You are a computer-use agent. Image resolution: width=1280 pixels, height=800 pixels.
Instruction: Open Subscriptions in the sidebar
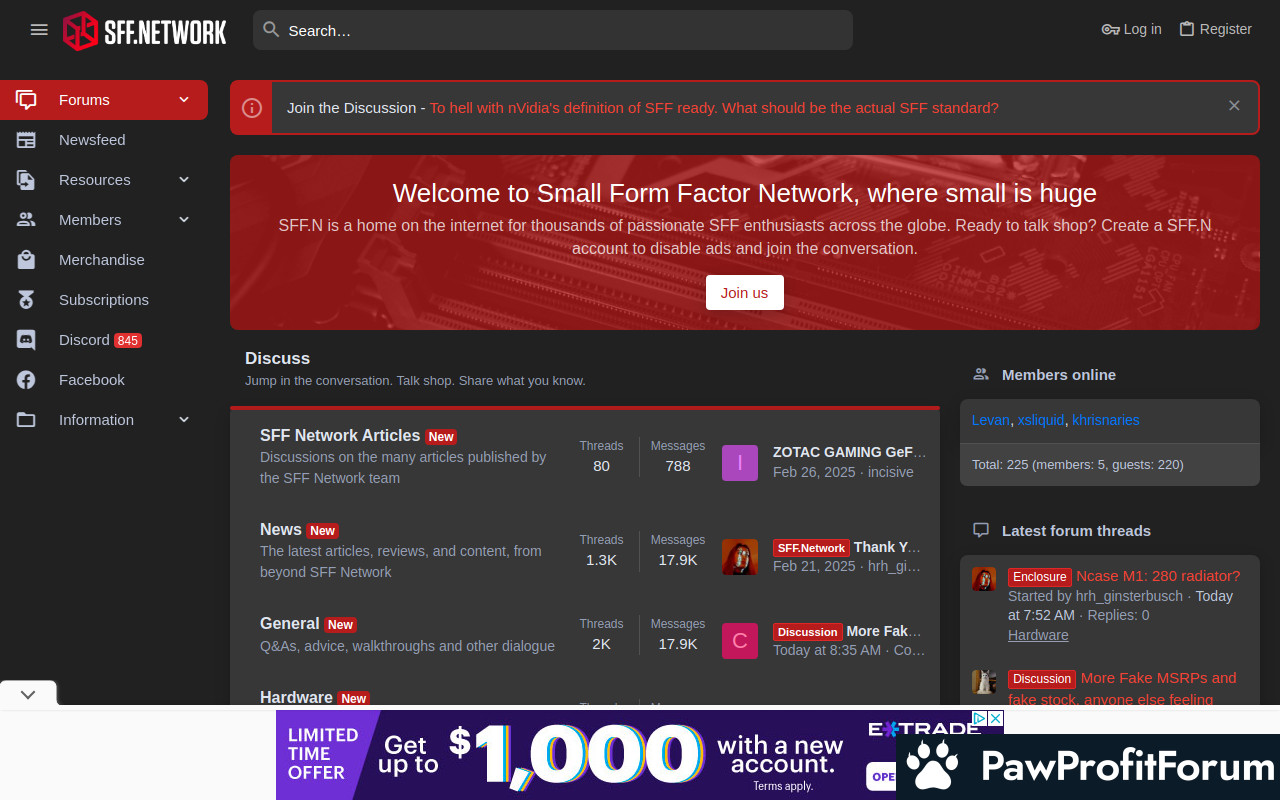coord(103,300)
